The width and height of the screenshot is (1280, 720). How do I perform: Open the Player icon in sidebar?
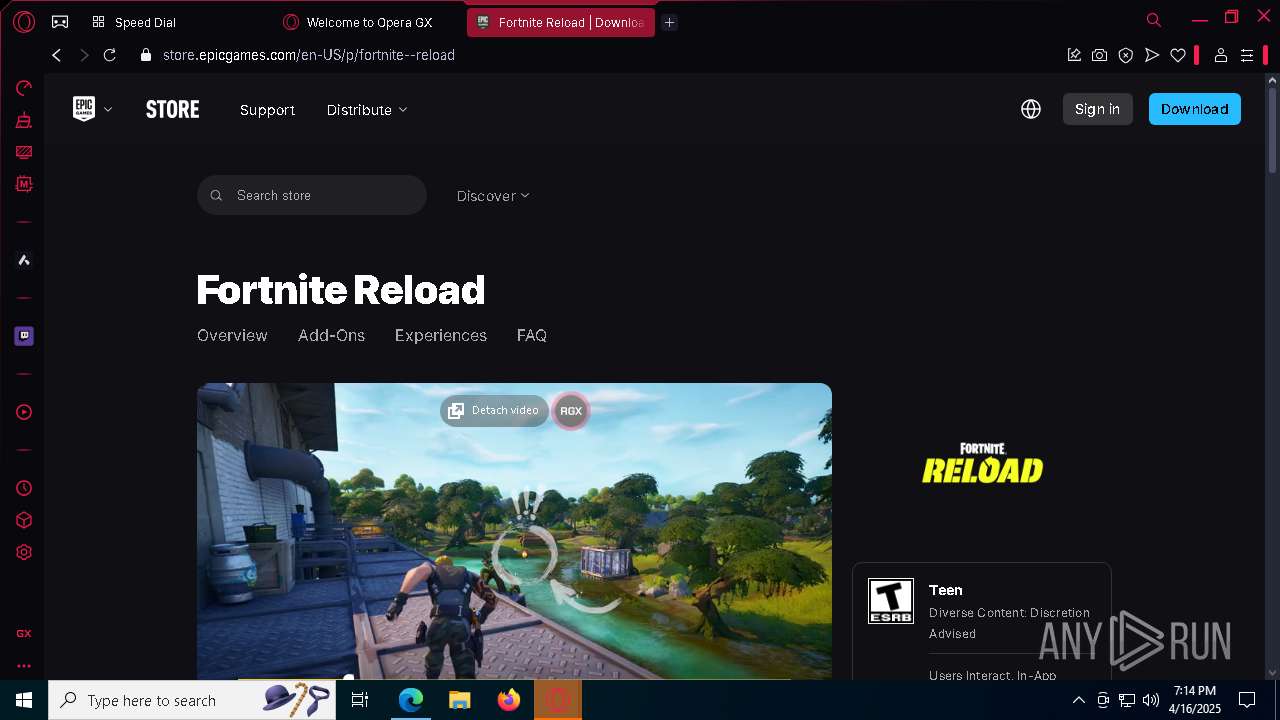tap(24, 412)
